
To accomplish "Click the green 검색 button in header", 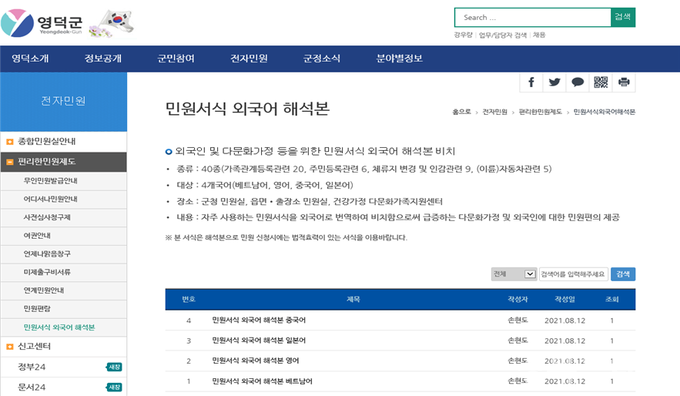I will click(x=623, y=17).
